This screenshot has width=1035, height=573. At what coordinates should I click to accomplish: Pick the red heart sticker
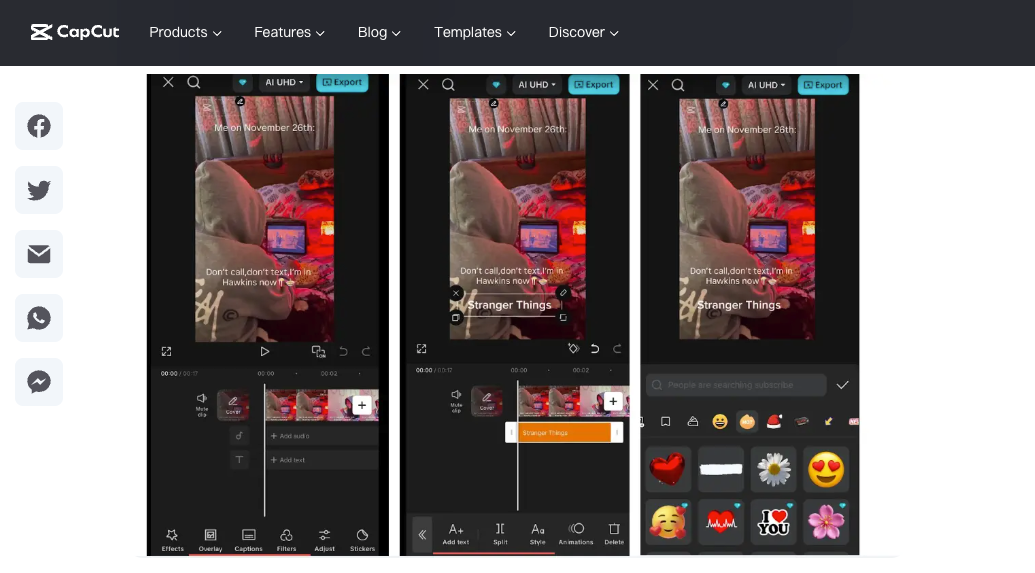668,469
